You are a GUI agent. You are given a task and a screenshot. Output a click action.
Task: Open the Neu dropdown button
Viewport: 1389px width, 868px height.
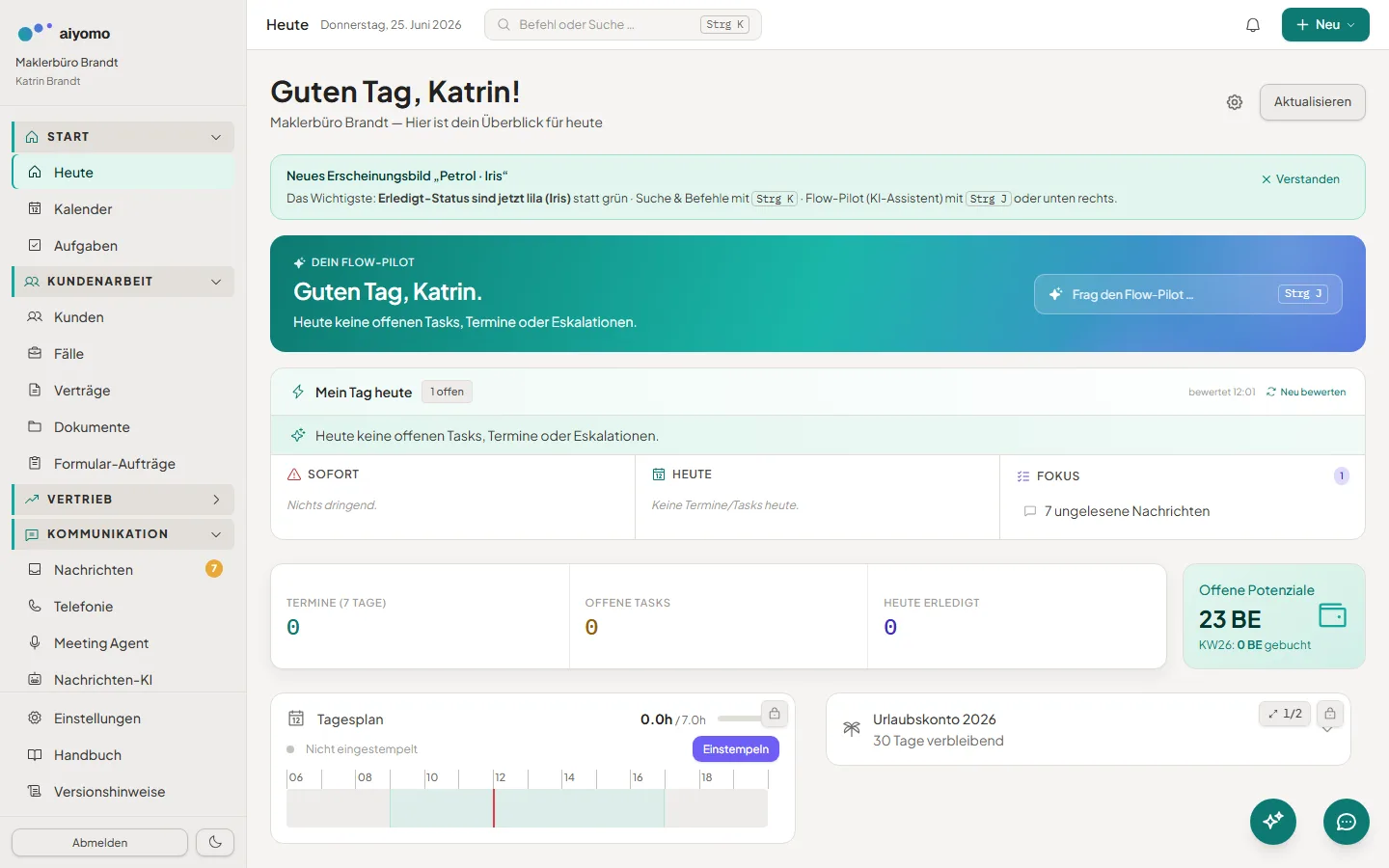tap(1325, 25)
